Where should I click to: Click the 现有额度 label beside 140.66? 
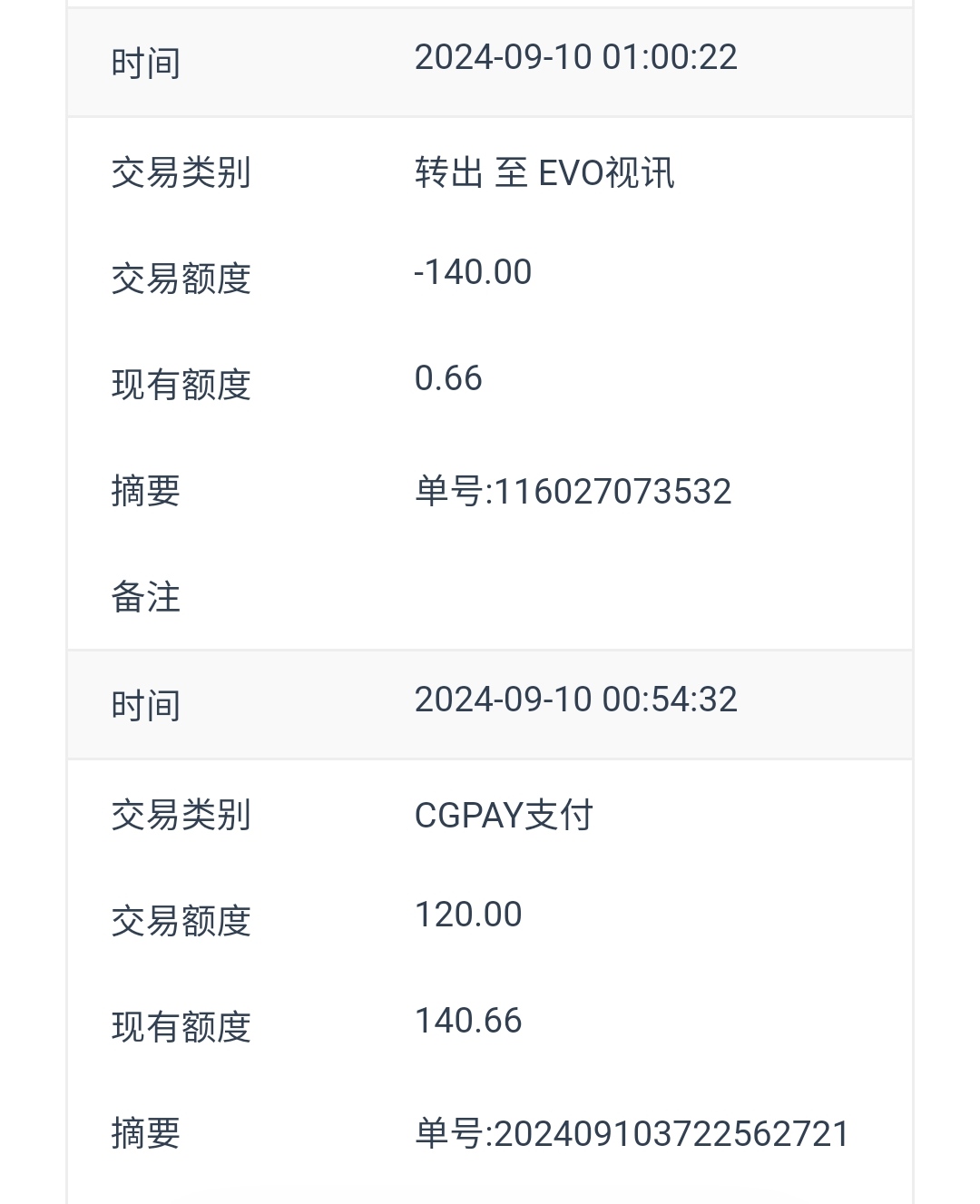181,1027
